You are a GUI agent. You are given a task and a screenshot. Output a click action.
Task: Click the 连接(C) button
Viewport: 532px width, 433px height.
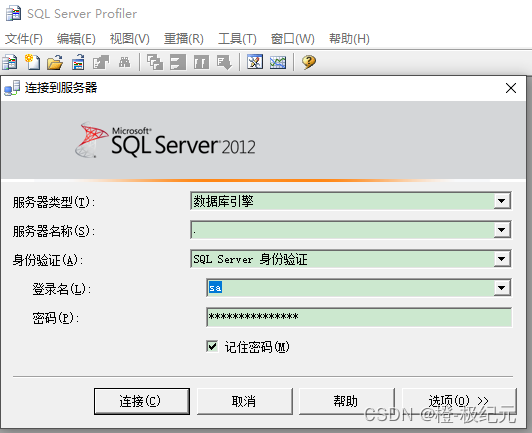coord(142,401)
